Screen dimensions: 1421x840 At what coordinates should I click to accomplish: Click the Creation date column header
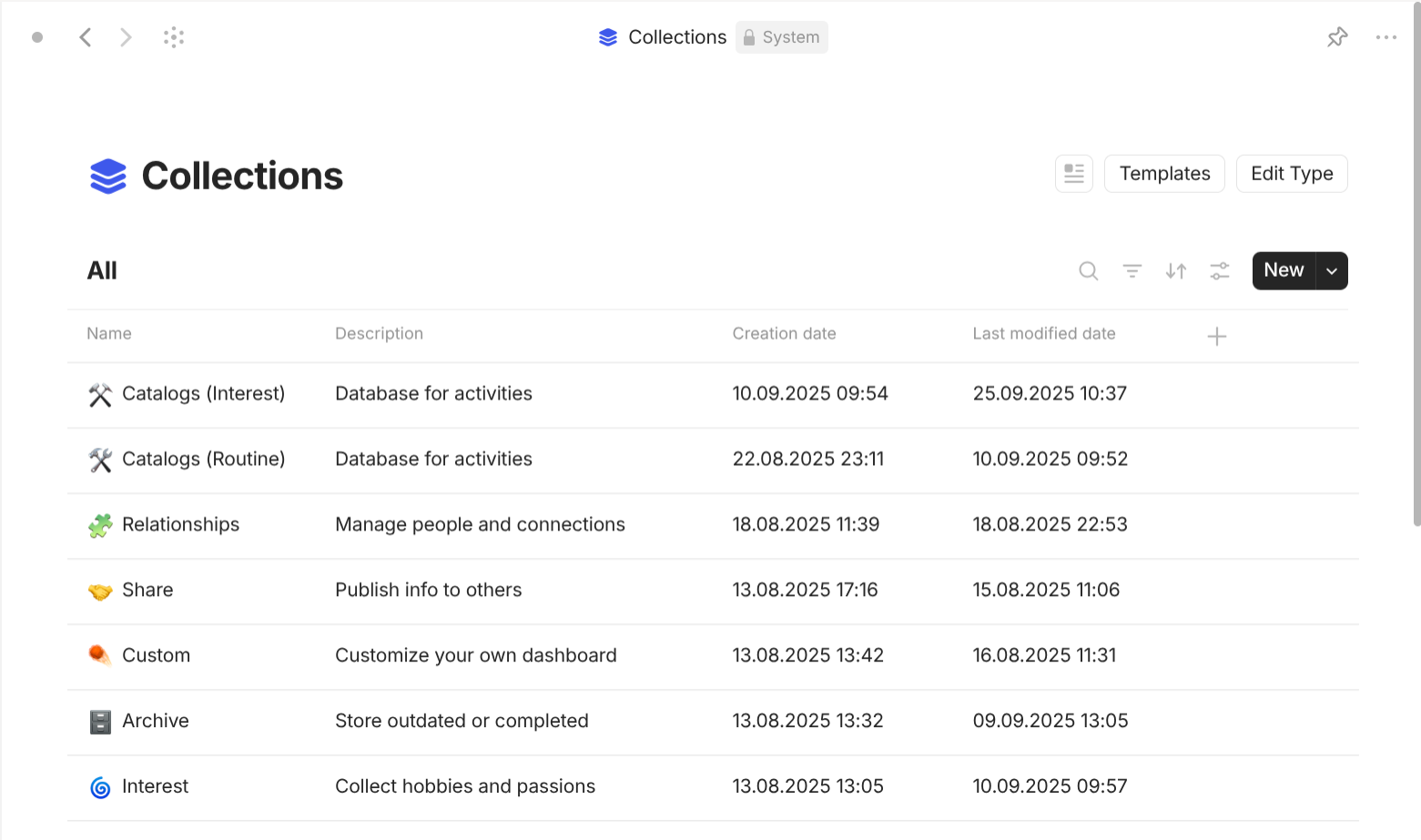(784, 334)
